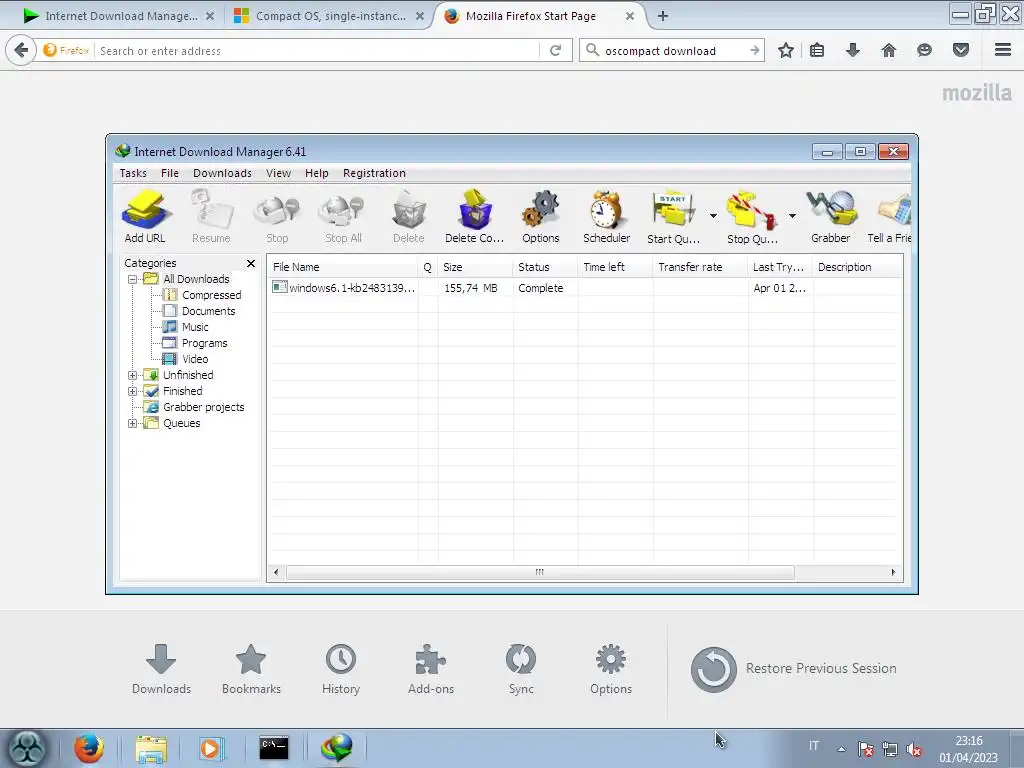Open Firefox downloads arrow in toolbar
1024x768 pixels.
(853, 50)
